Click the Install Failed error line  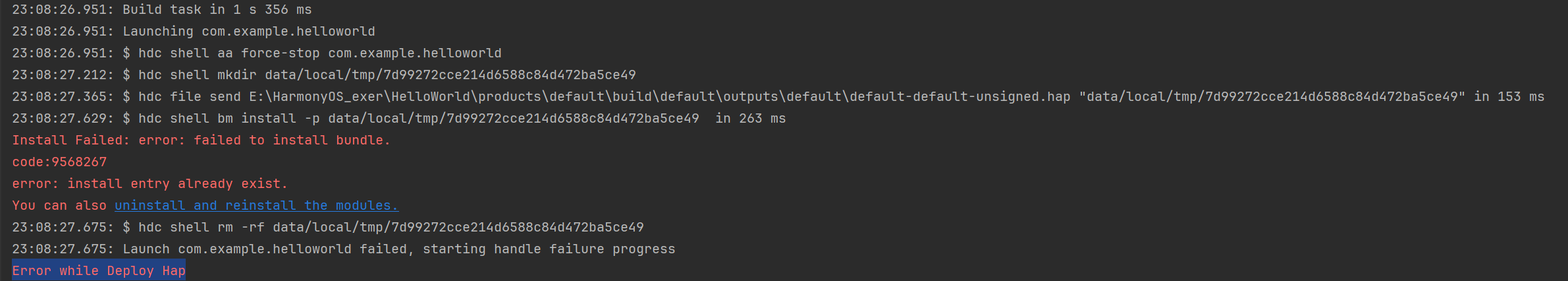(201, 140)
